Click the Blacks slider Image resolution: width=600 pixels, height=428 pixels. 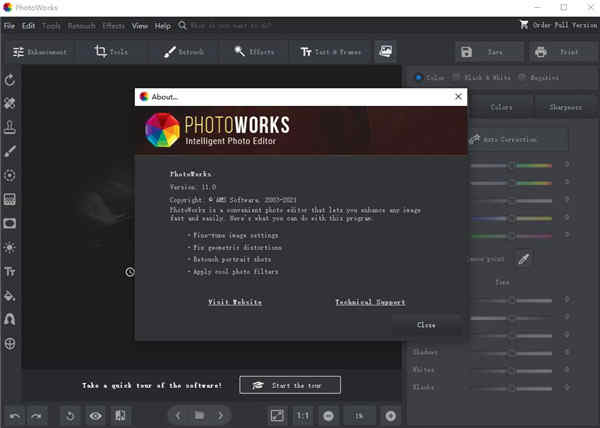click(x=512, y=389)
